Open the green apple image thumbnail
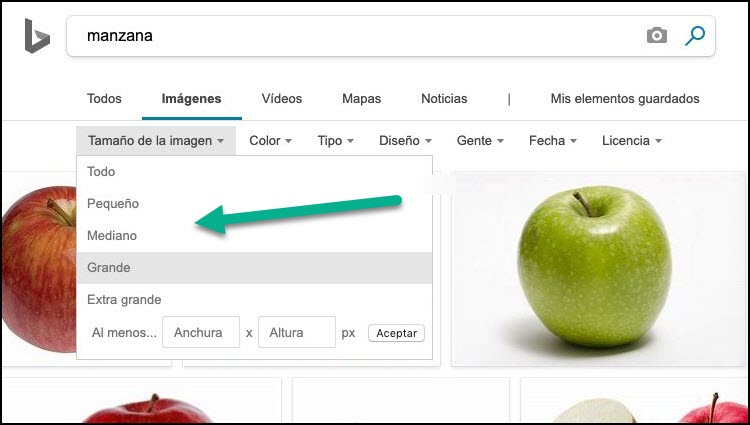The height and width of the screenshot is (425, 750). pyautogui.click(x=599, y=269)
